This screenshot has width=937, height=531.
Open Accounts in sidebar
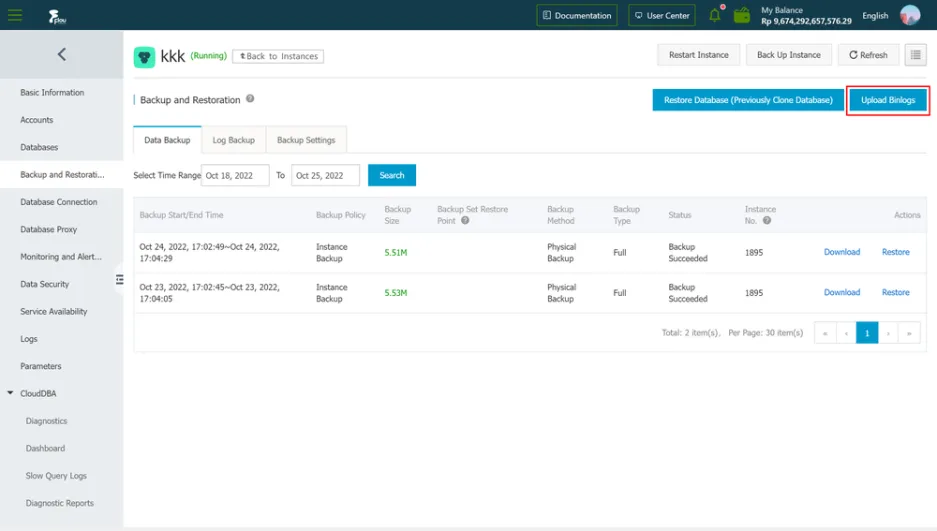[36, 120]
